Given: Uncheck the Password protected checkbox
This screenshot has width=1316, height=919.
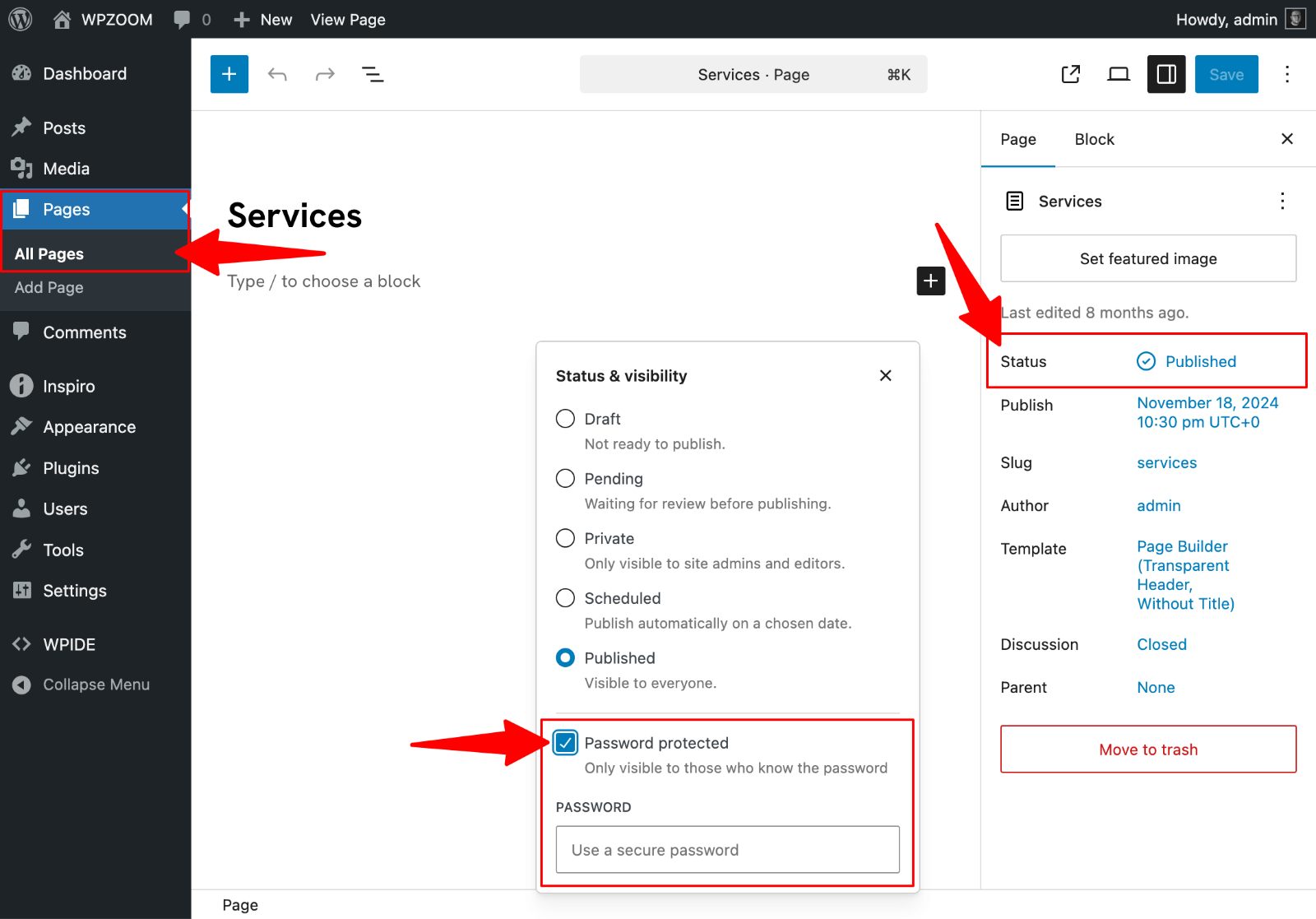Looking at the screenshot, I should pos(566,743).
